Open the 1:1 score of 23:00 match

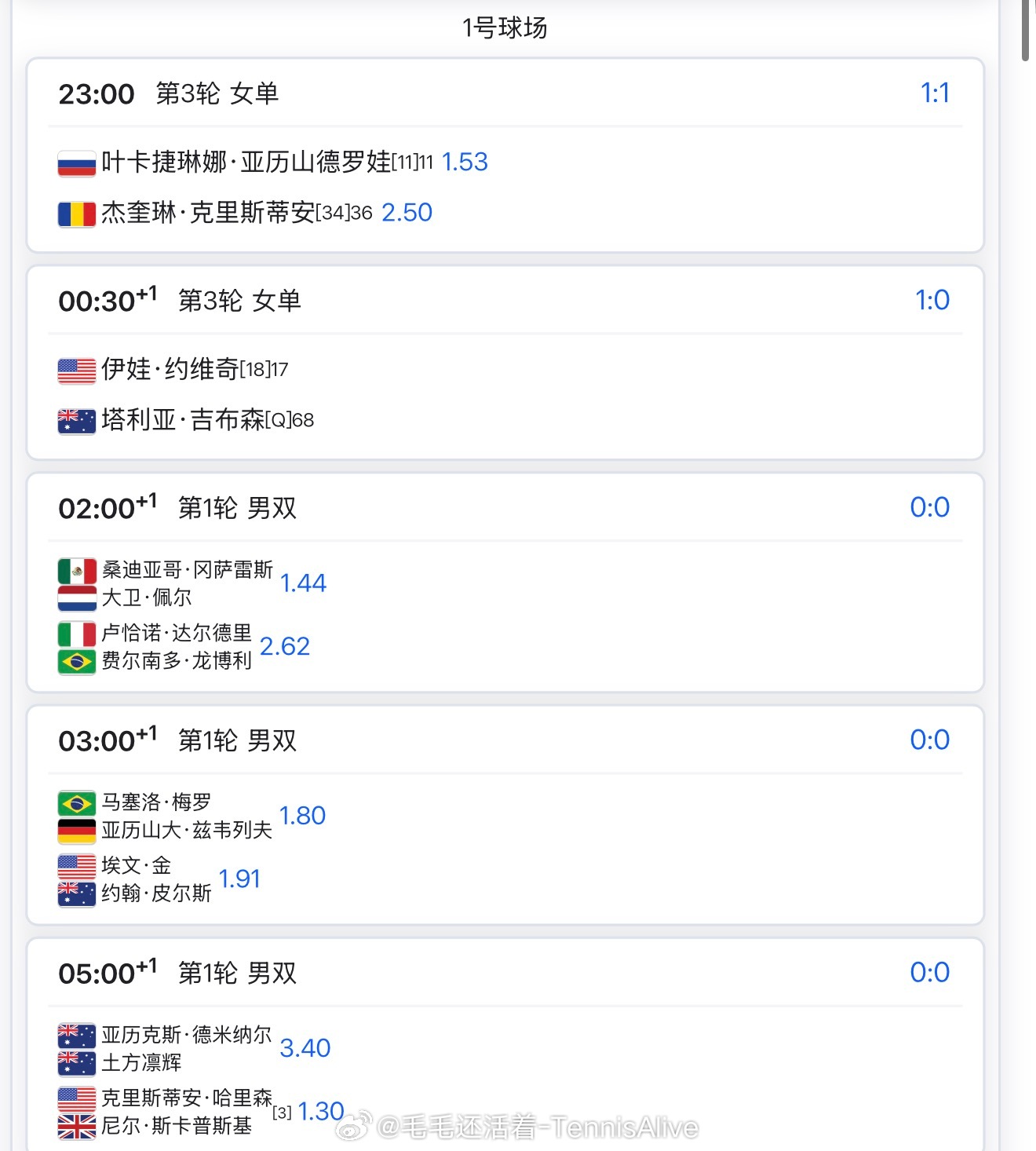coord(934,93)
